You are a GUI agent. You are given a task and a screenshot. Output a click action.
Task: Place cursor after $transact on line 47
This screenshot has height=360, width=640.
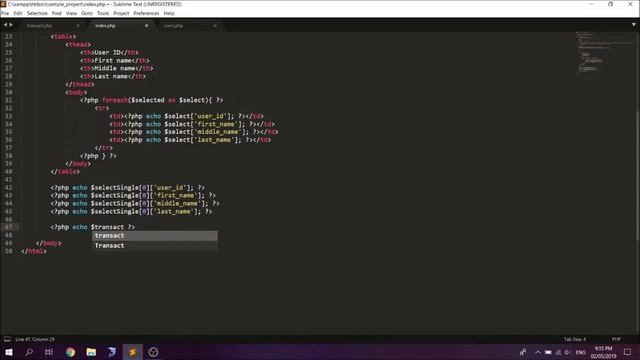pos(124,227)
